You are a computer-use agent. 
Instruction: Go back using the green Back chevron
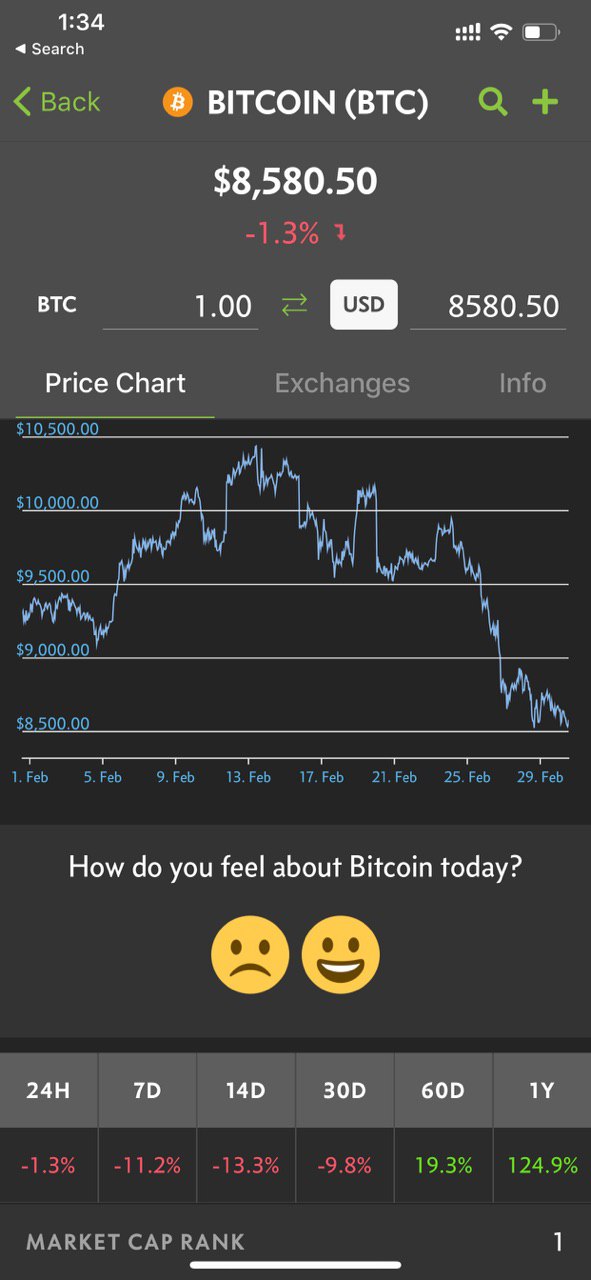[x=57, y=102]
